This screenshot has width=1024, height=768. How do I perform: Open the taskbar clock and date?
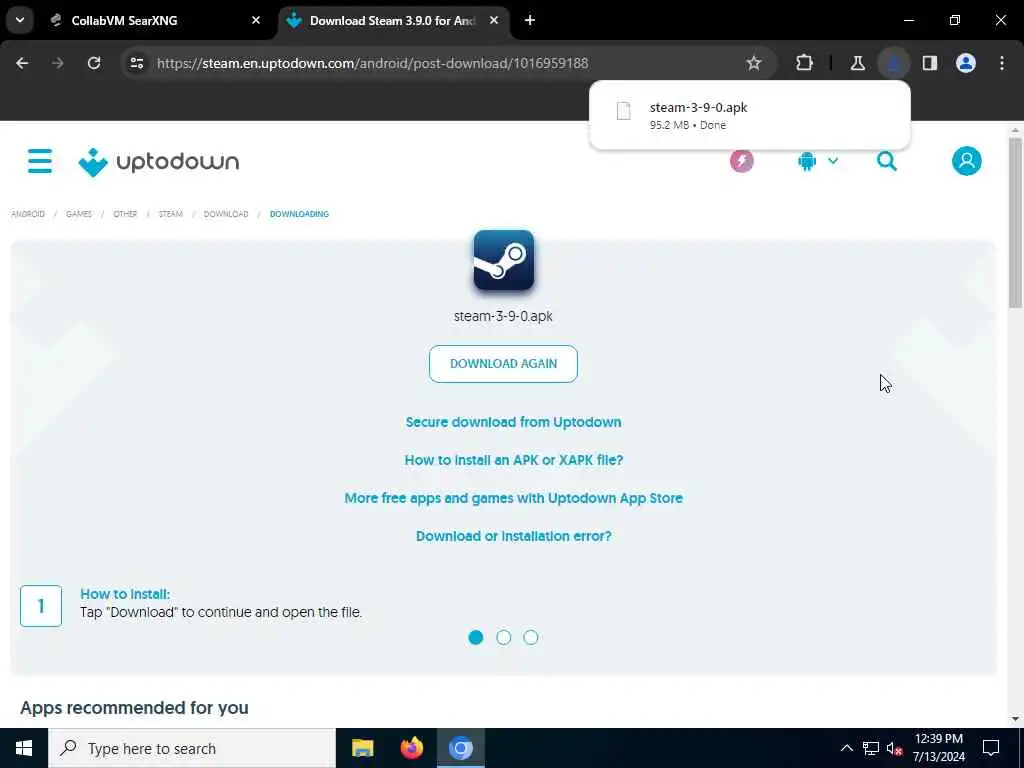click(938, 748)
